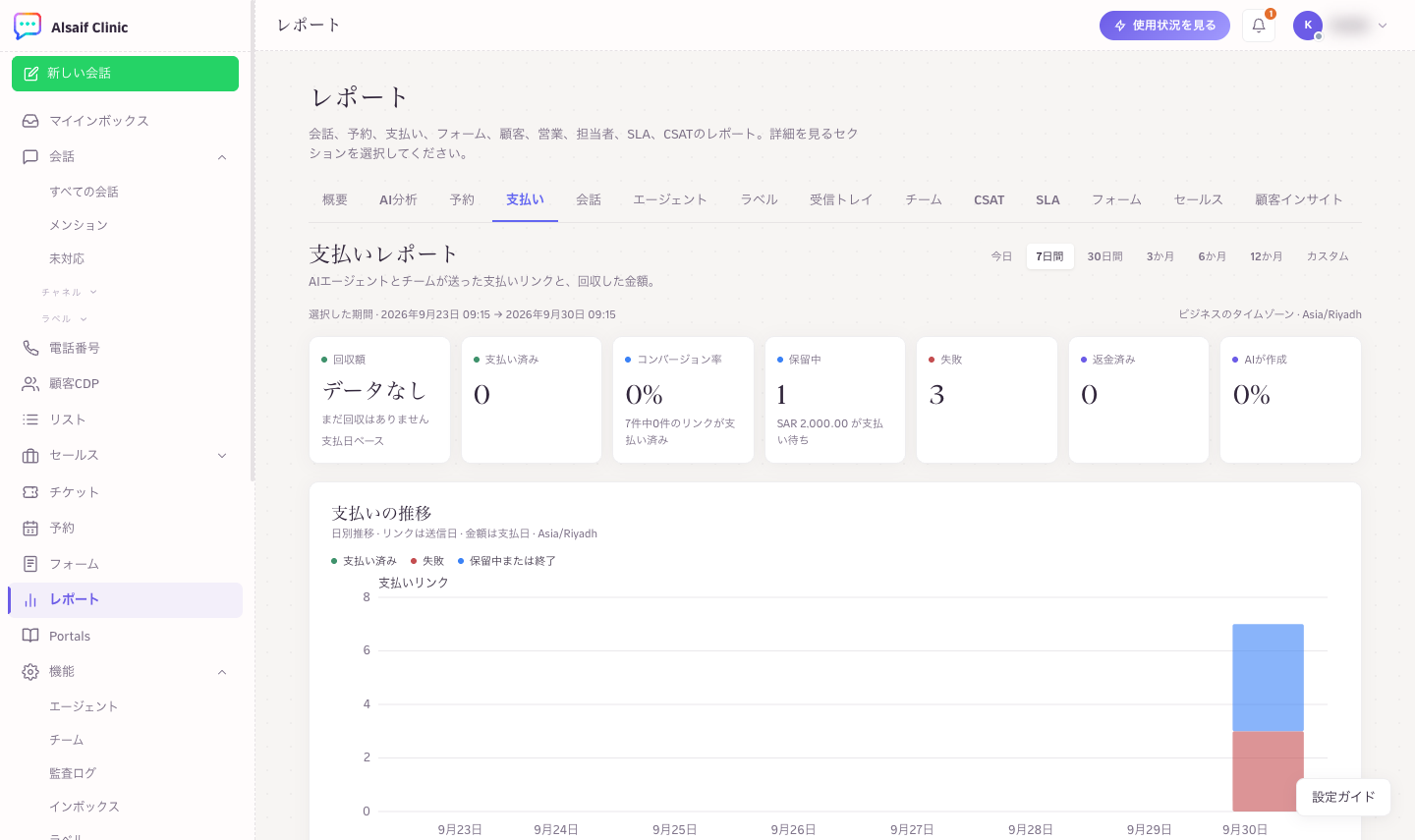Select the カスタム time range
The height and width of the screenshot is (840, 1415).
[x=1328, y=256]
